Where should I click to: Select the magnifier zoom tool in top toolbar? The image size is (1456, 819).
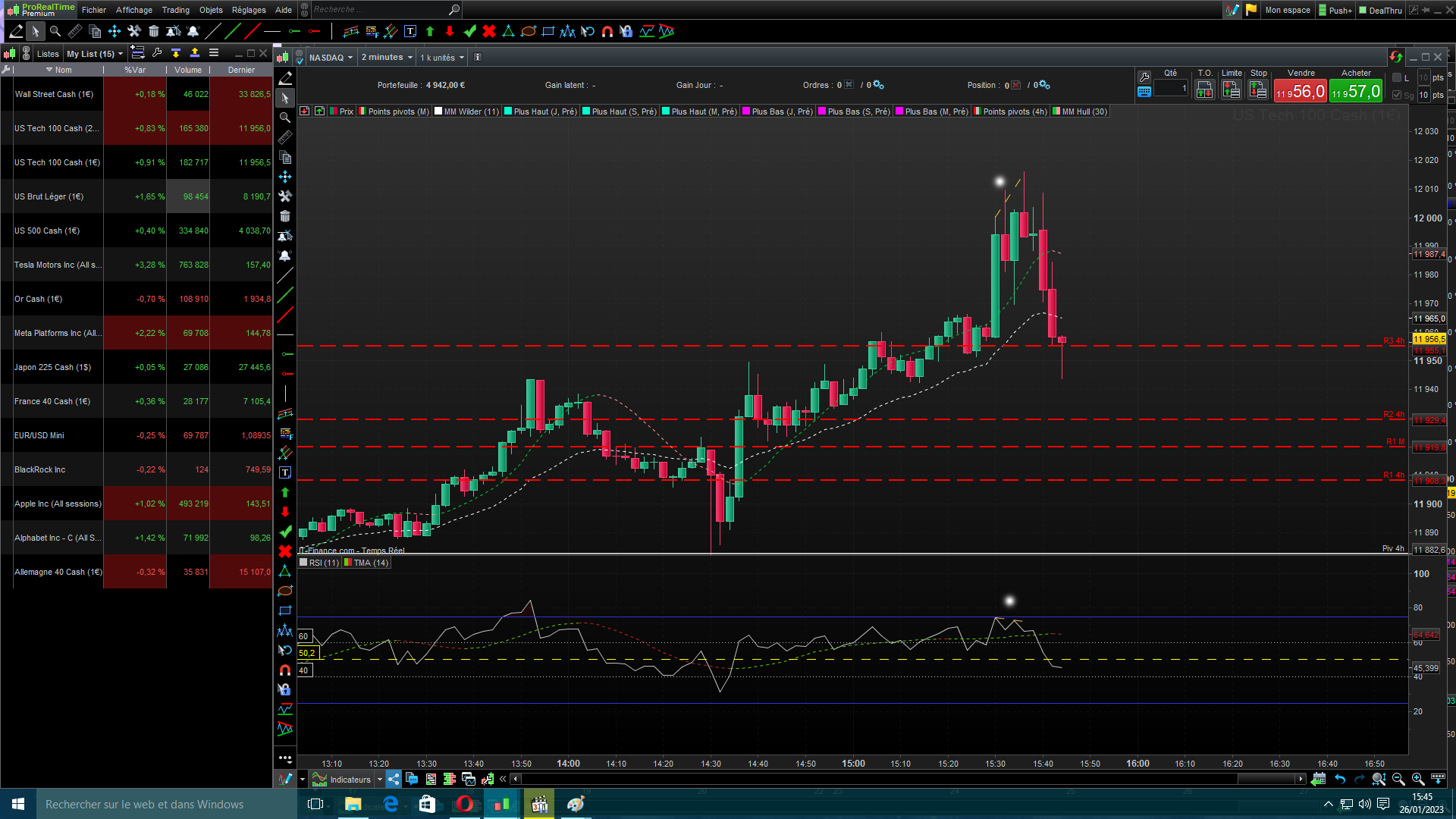[55, 31]
